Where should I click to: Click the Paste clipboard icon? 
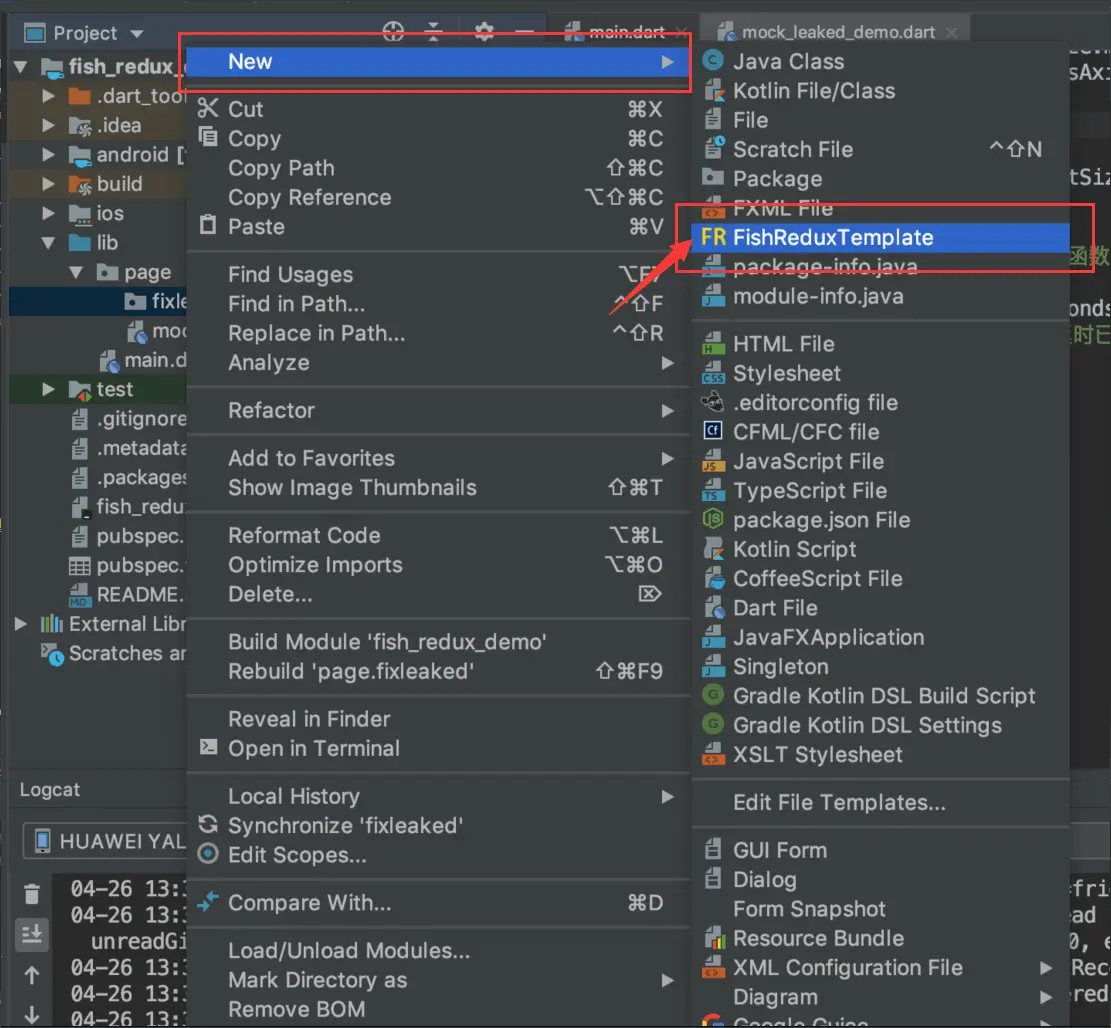208,225
